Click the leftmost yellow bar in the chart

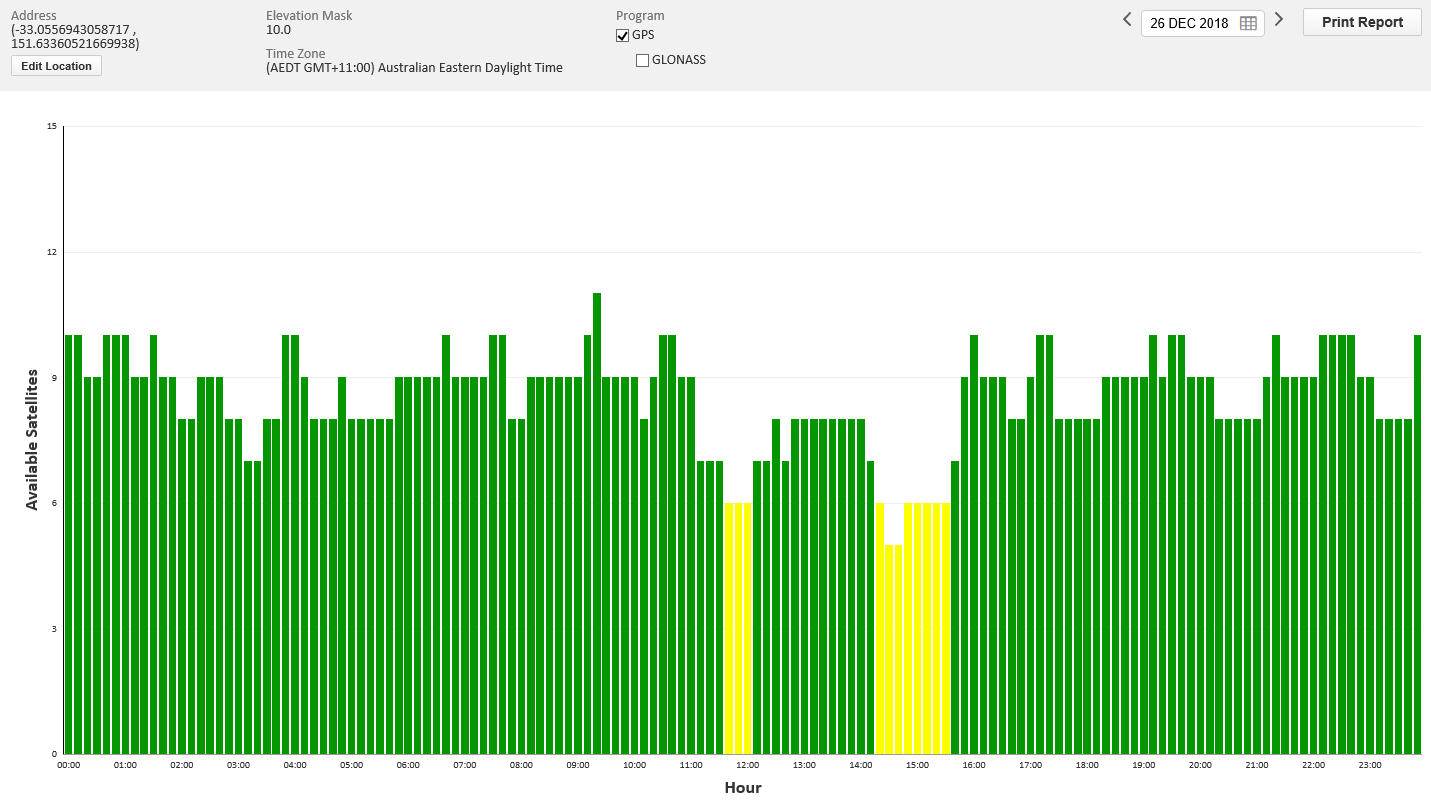click(729, 628)
